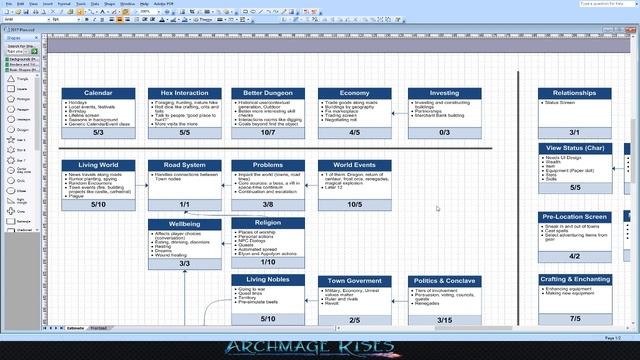640x360 pixels.
Task: Open the Insert menu
Action: 48,4
